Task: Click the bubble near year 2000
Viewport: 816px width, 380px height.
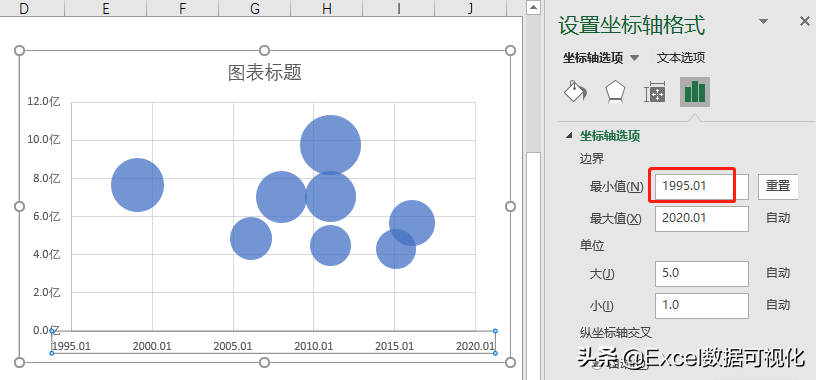Action: coord(137,185)
